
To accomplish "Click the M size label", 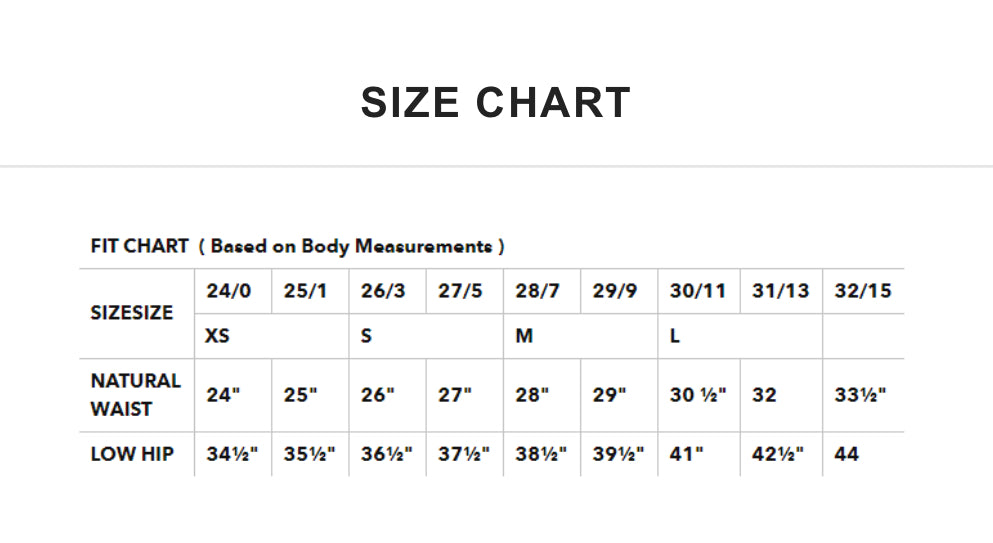I will pyautogui.click(x=524, y=336).
